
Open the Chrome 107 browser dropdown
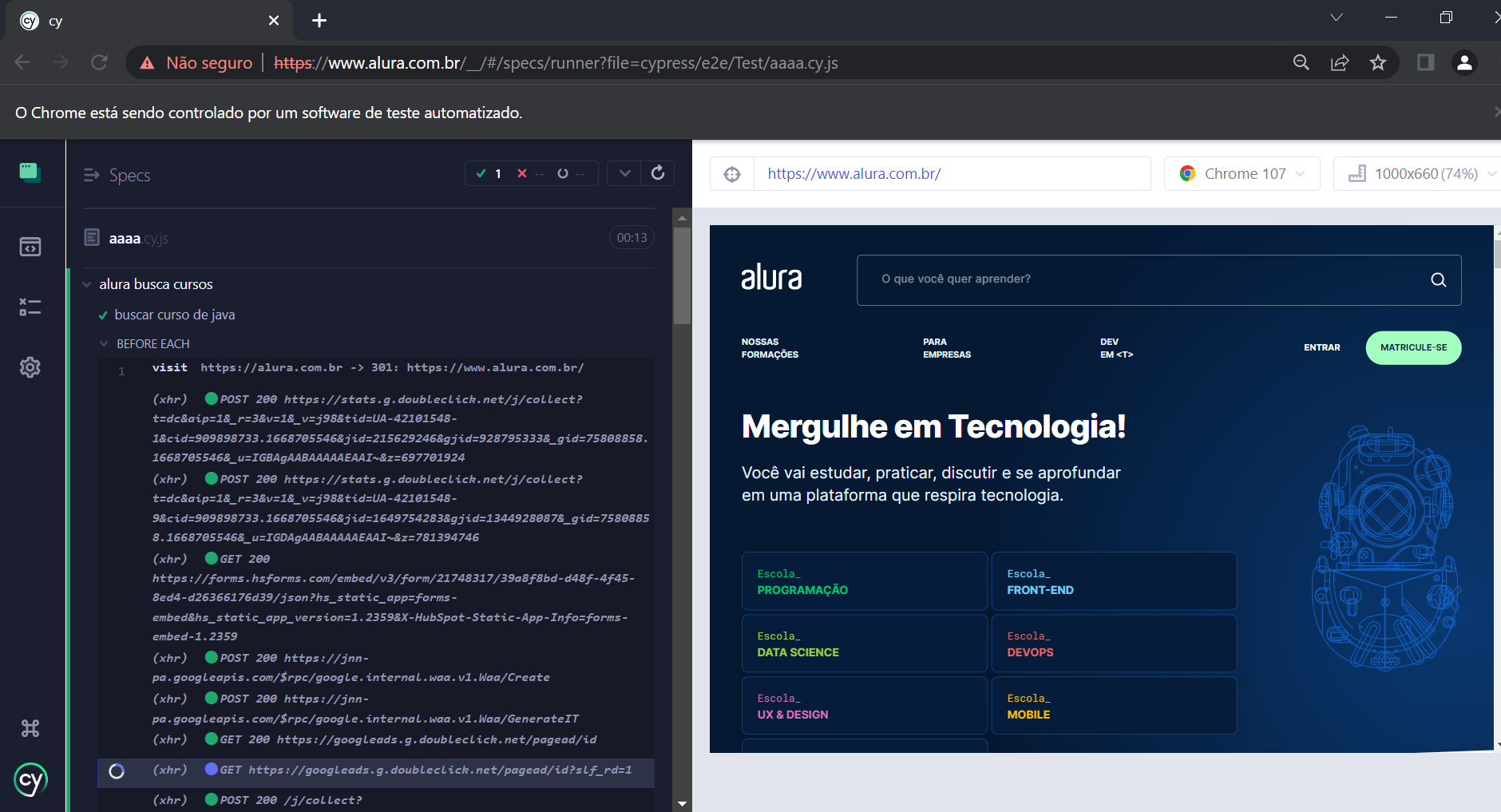[x=1242, y=174]
